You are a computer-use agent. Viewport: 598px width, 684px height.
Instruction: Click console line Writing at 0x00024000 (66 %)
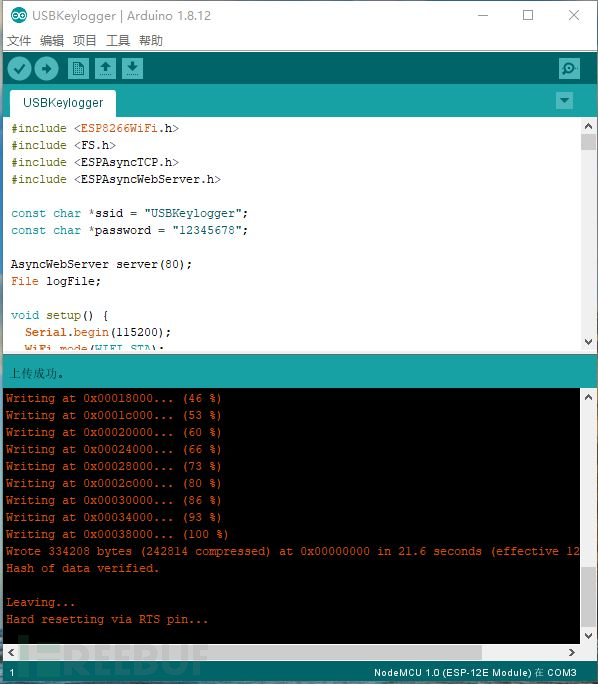[x=114, y=449]
